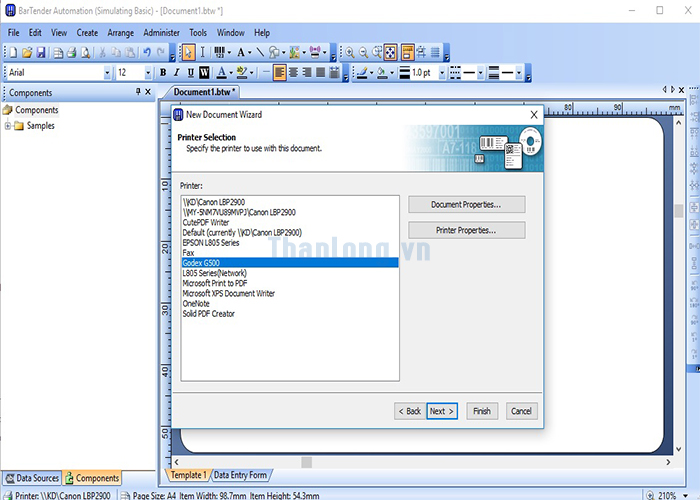Click the Next button in wizard

click(441, 411)
